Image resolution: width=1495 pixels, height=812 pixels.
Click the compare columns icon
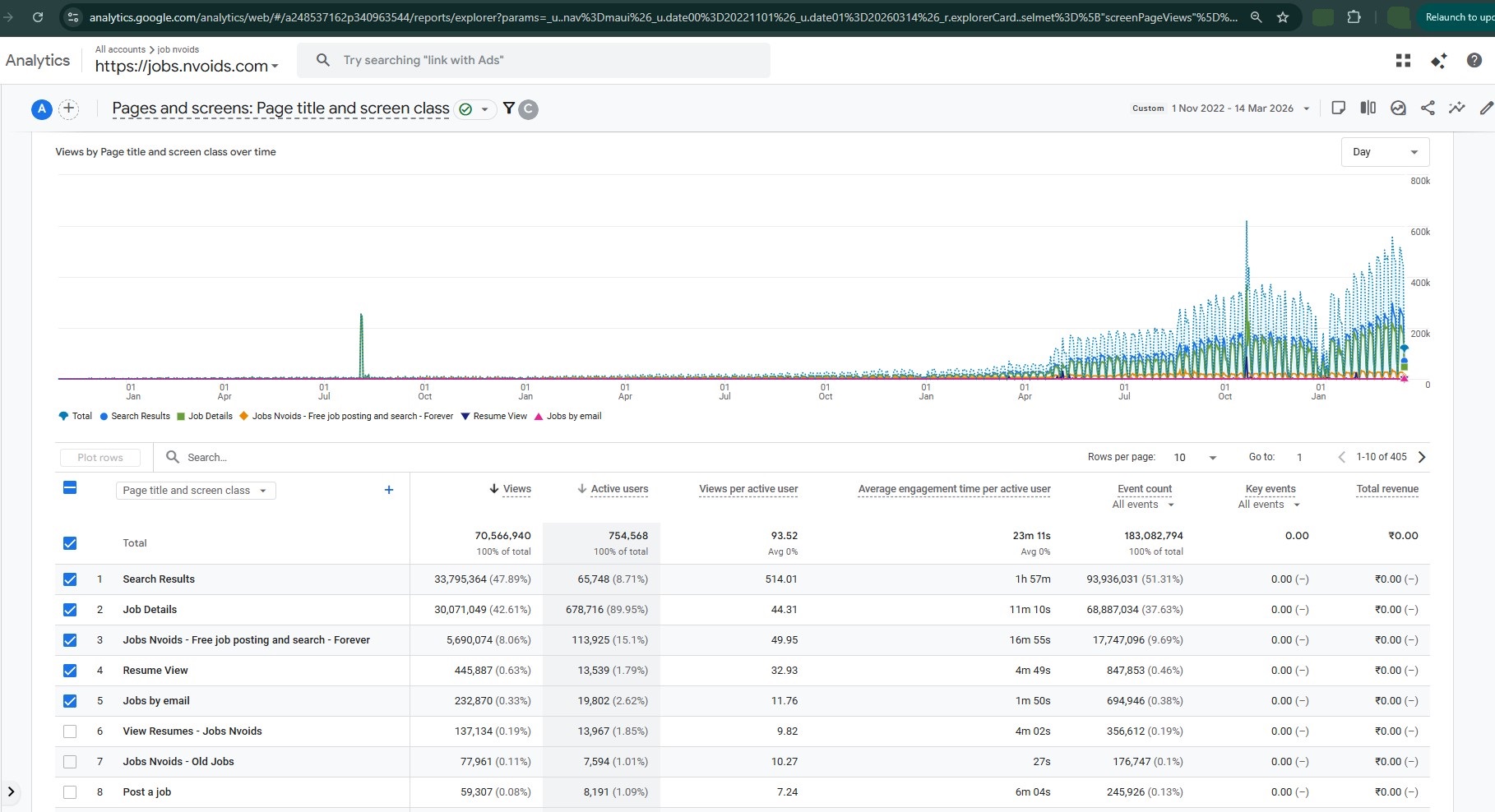[x=1368, y=108]
